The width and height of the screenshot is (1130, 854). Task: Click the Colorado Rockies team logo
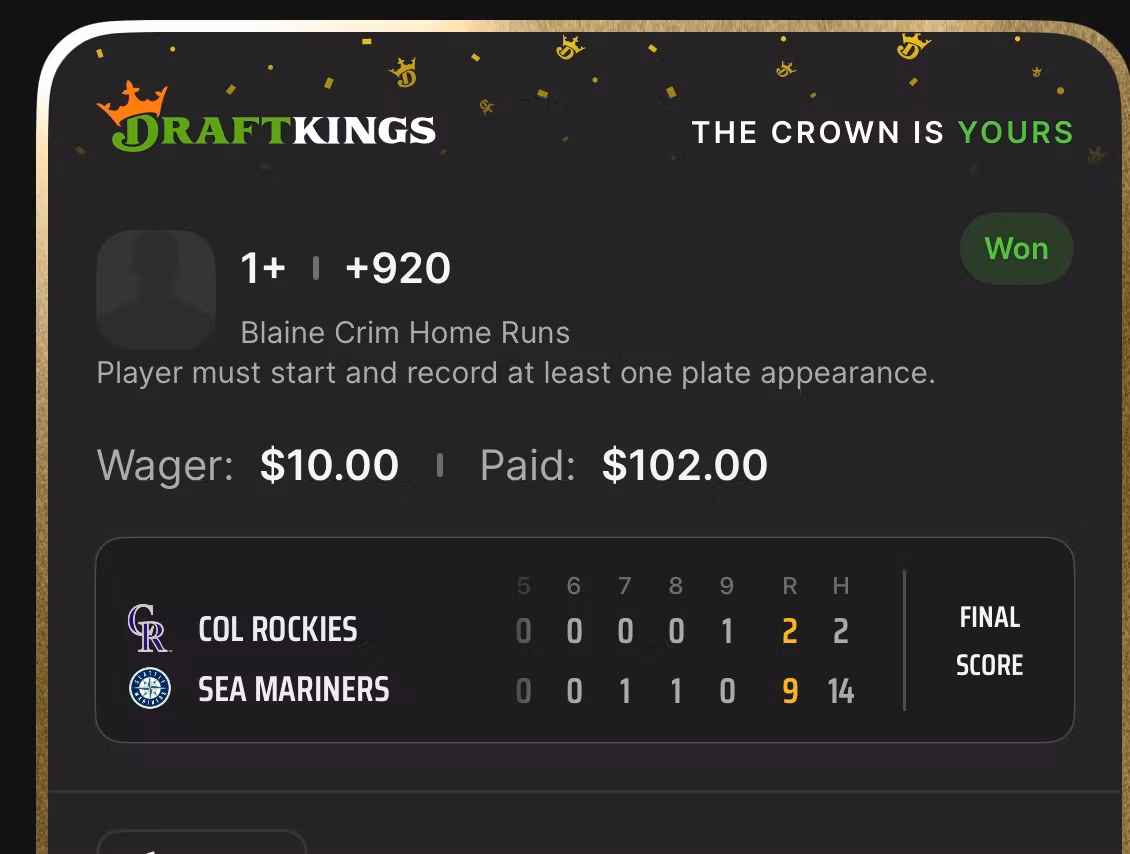(148, 629)
